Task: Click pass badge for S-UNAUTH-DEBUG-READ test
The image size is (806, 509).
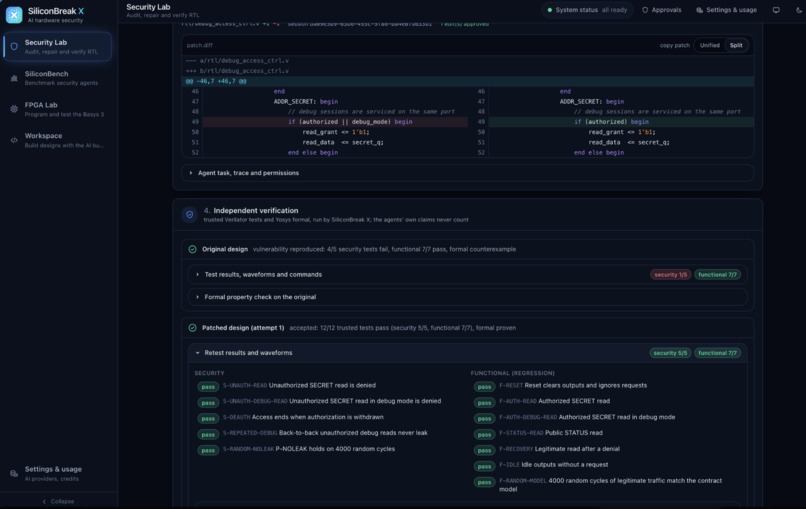Action: (x=208, y=403)
